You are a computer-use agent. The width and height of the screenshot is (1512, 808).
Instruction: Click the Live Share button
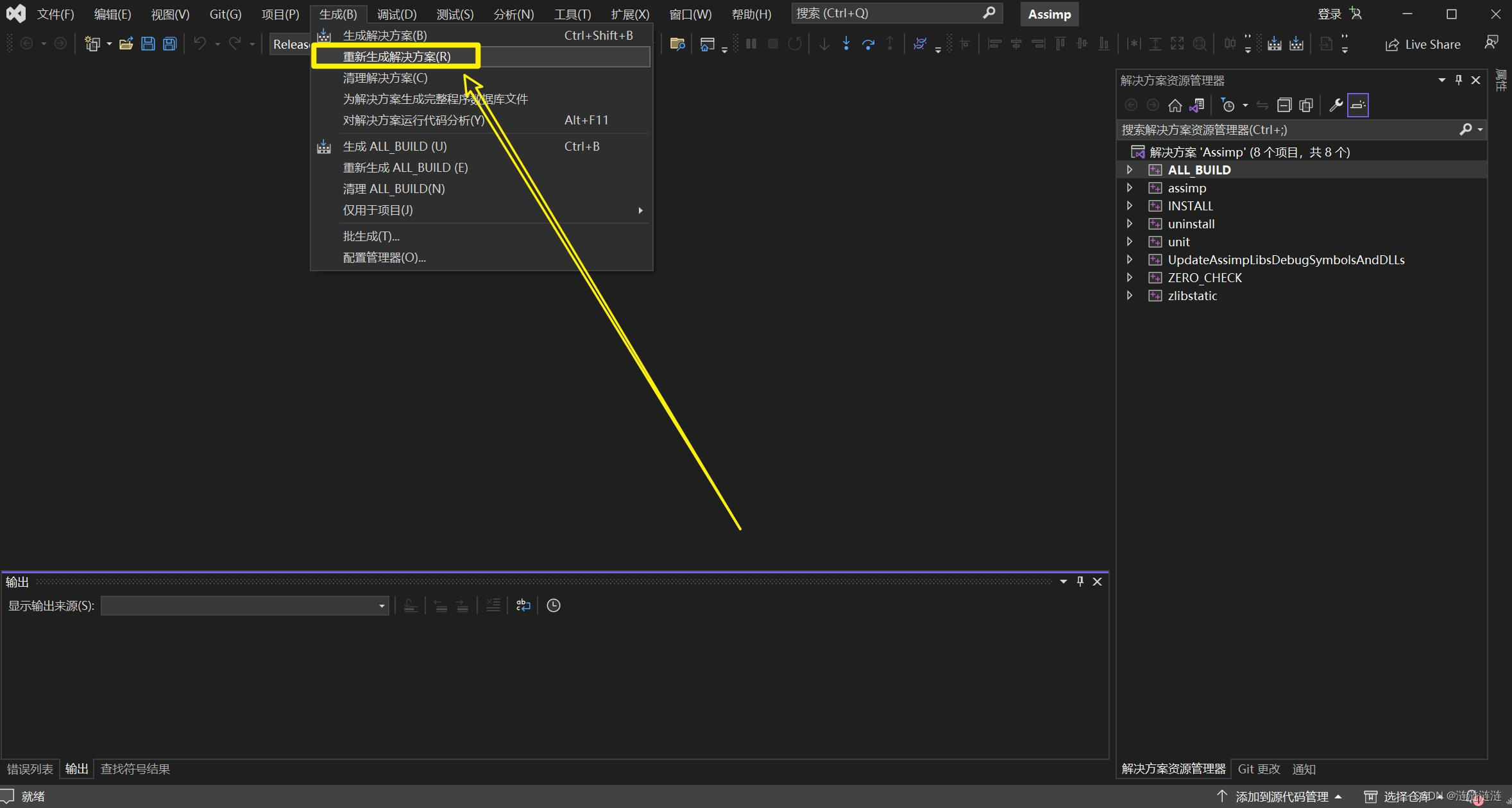coord(1423,44)
